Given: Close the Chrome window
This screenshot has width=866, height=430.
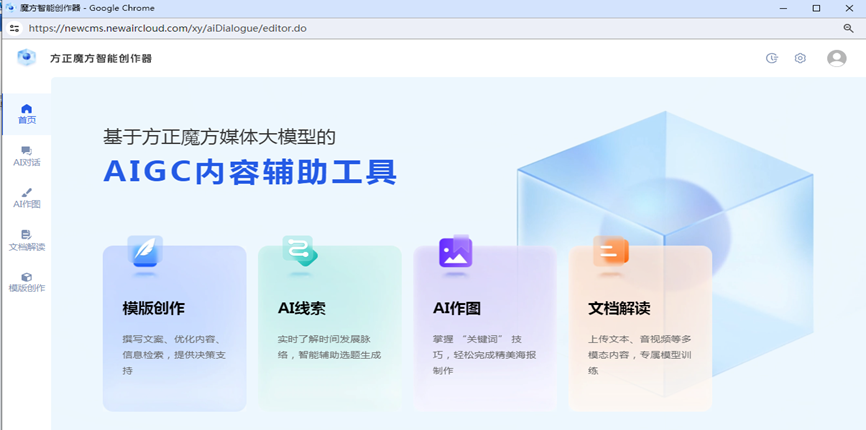Looking at the screenshot, I should 849,8.
